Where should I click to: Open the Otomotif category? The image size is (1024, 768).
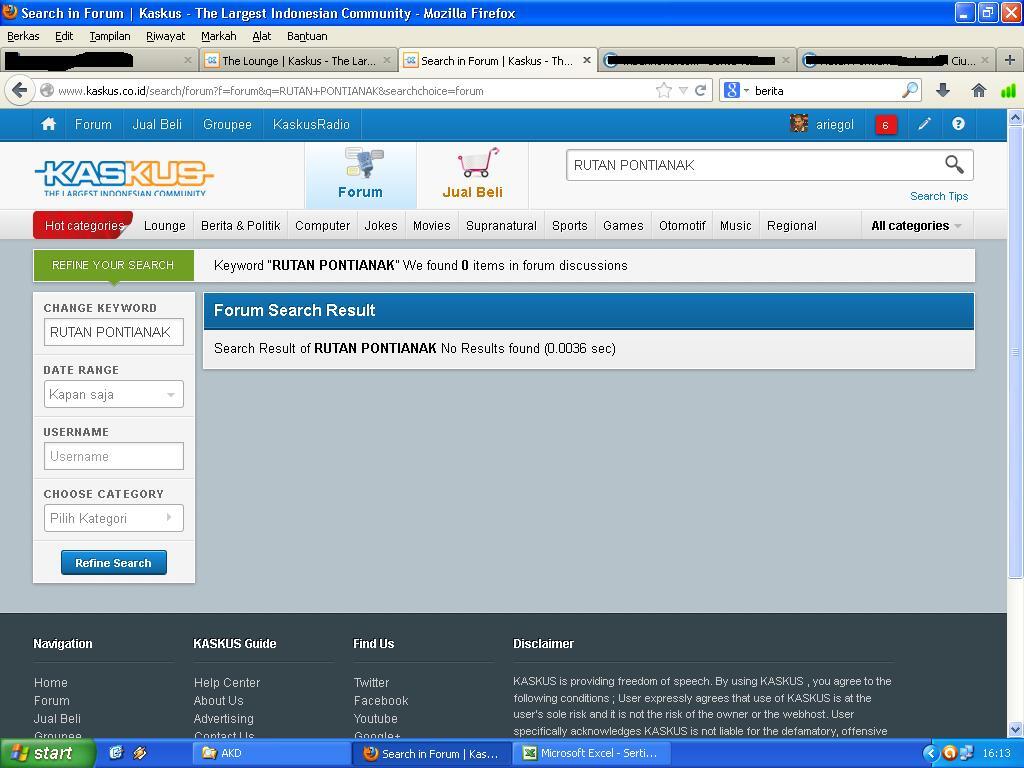coord(682,225)
